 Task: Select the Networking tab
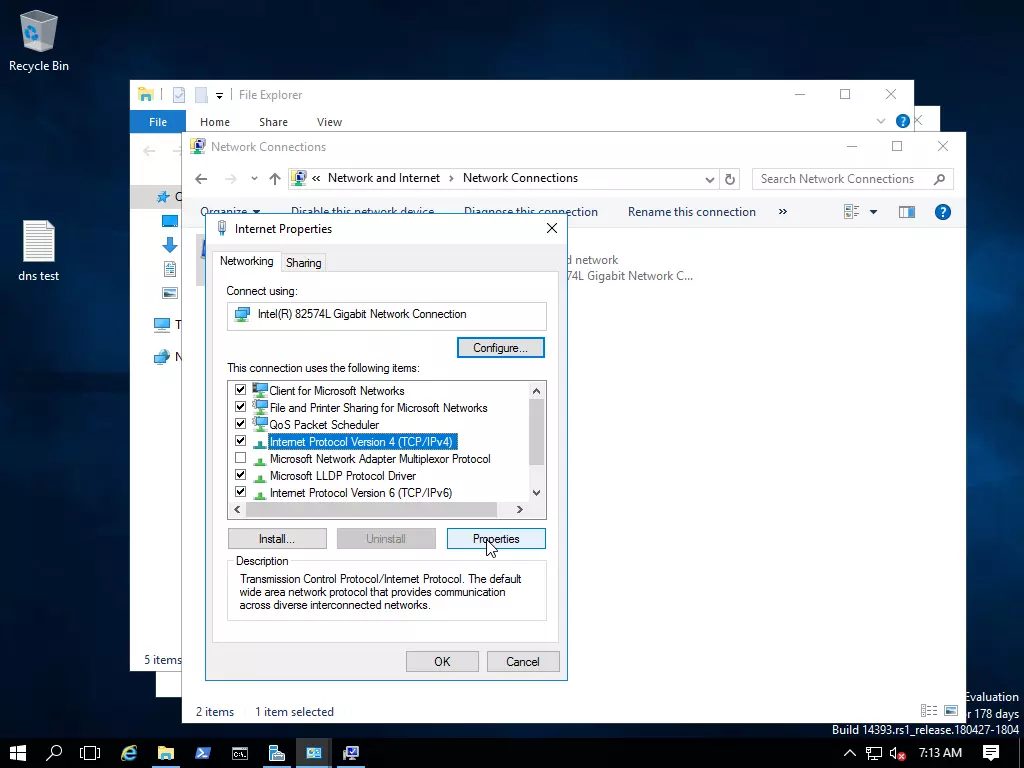[246, 261]
